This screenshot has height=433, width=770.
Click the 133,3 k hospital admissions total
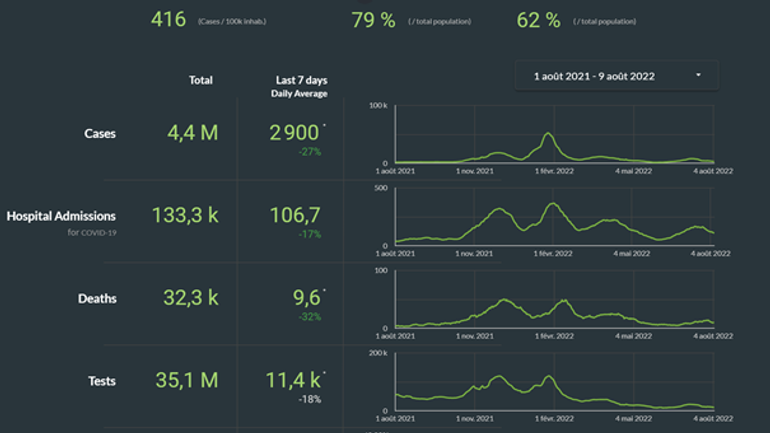click(185, 215)
